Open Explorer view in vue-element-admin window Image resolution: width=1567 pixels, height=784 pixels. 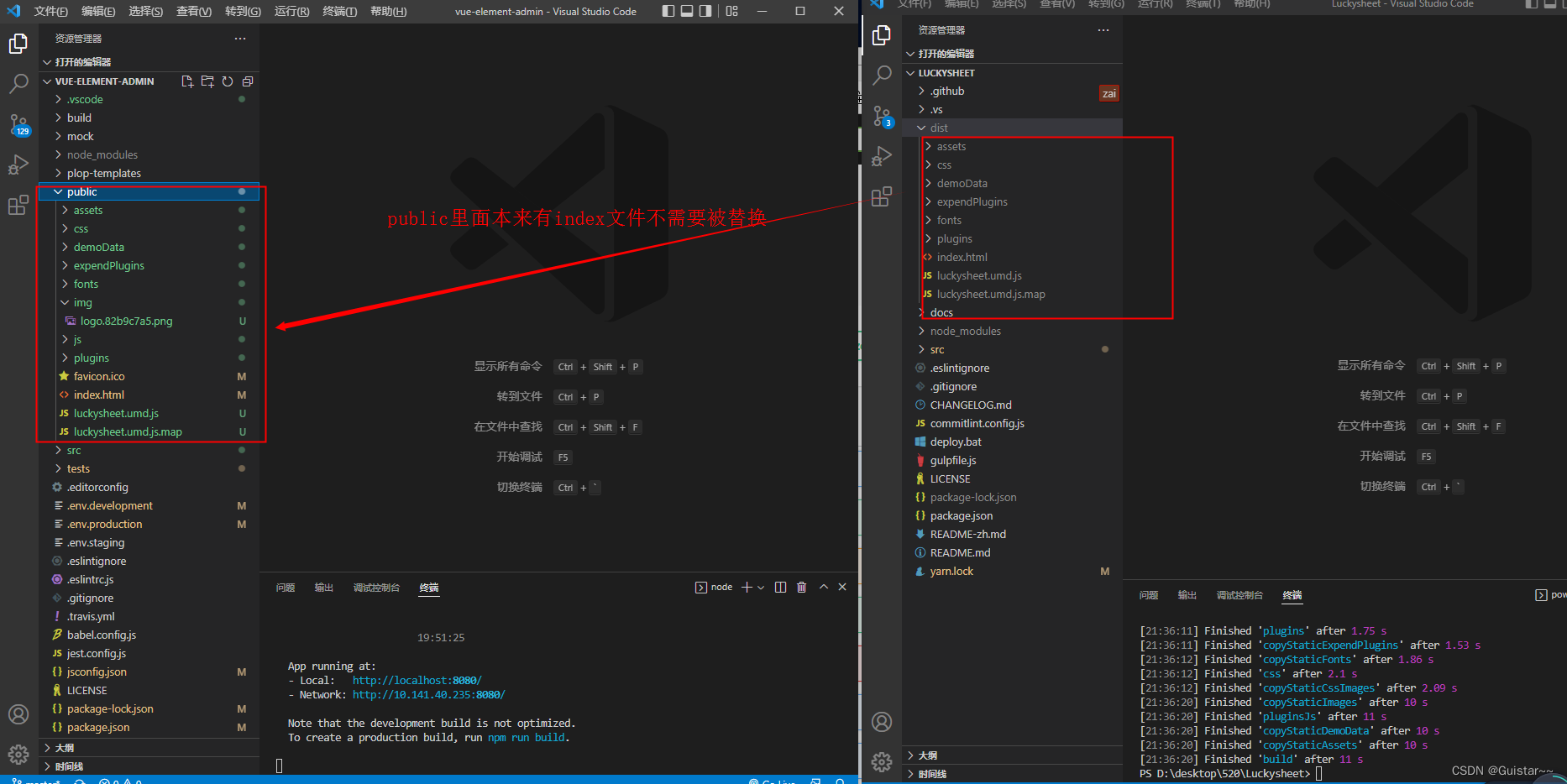[18, 44]
